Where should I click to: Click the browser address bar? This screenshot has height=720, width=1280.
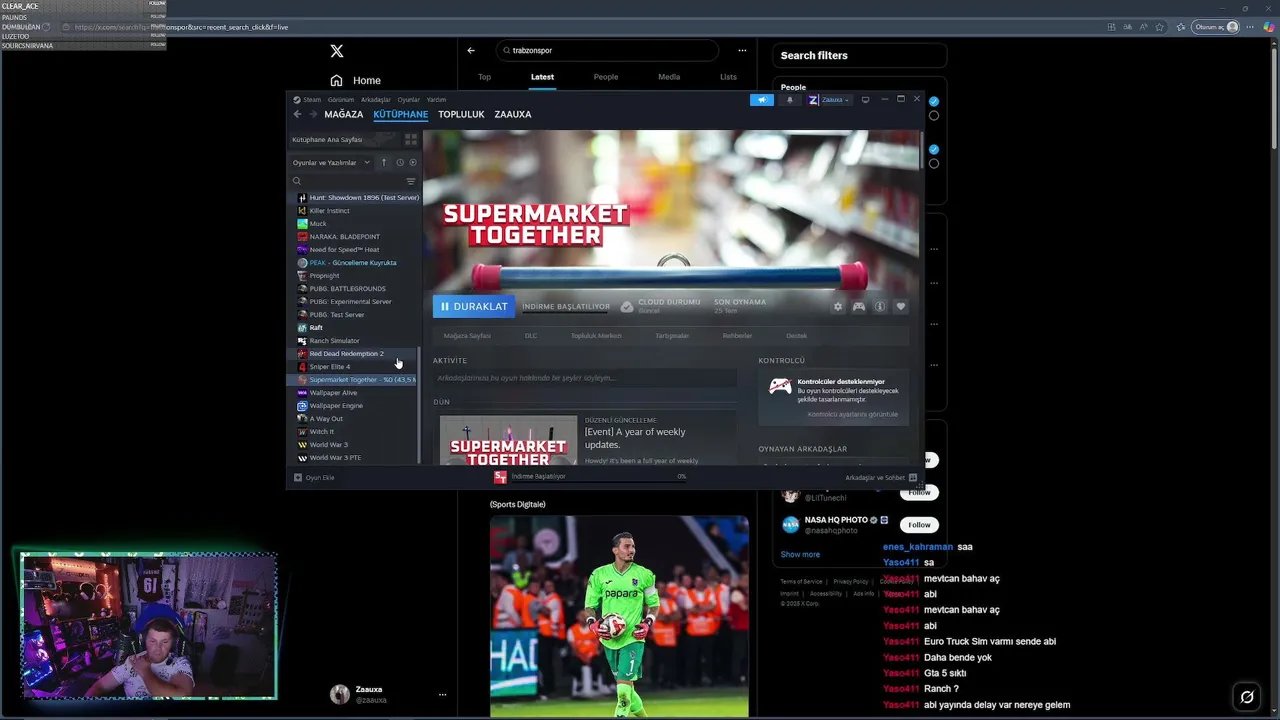580,27
